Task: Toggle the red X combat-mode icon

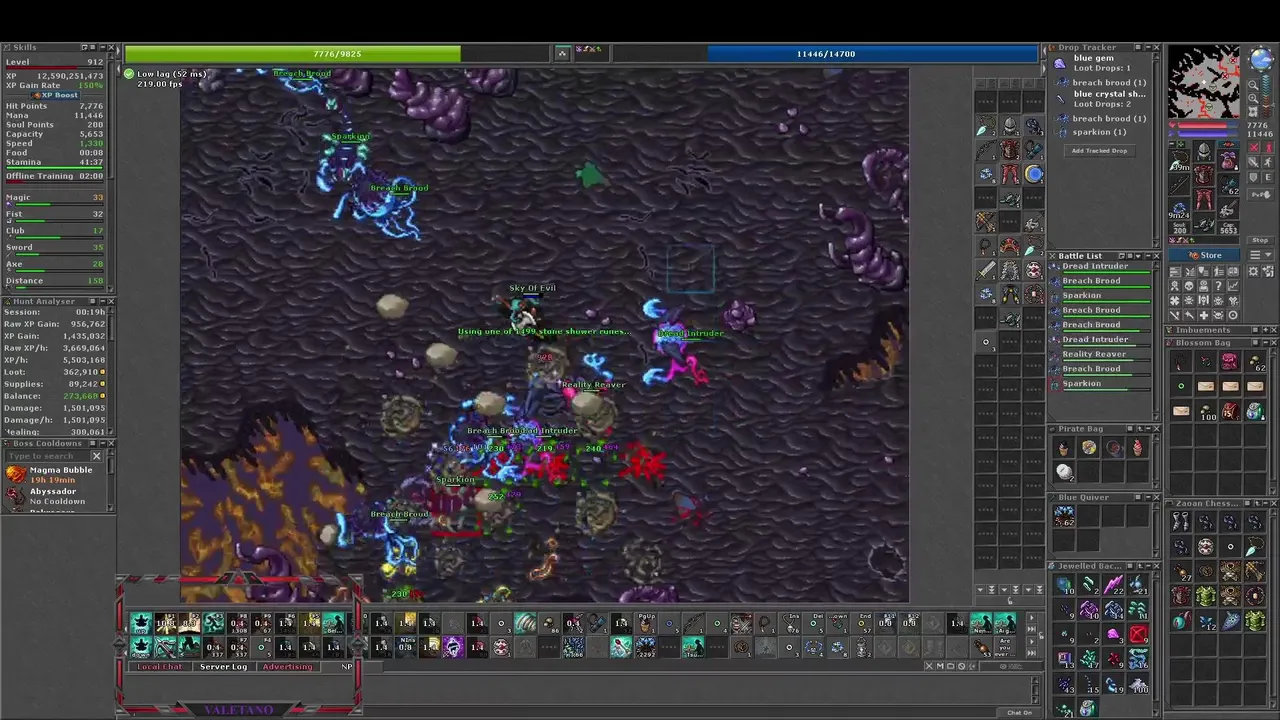Action: [x=1253, y=147]
